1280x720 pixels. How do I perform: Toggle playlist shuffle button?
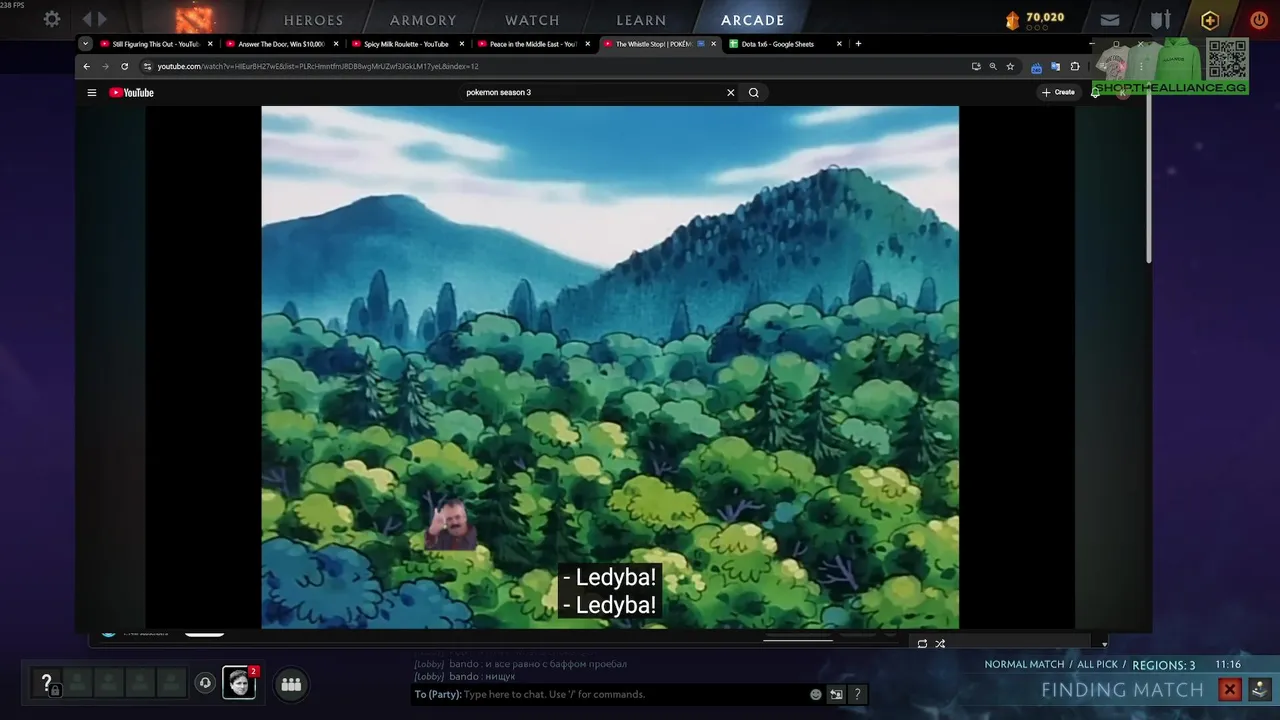pyautogui.click(x=940, y=644)
